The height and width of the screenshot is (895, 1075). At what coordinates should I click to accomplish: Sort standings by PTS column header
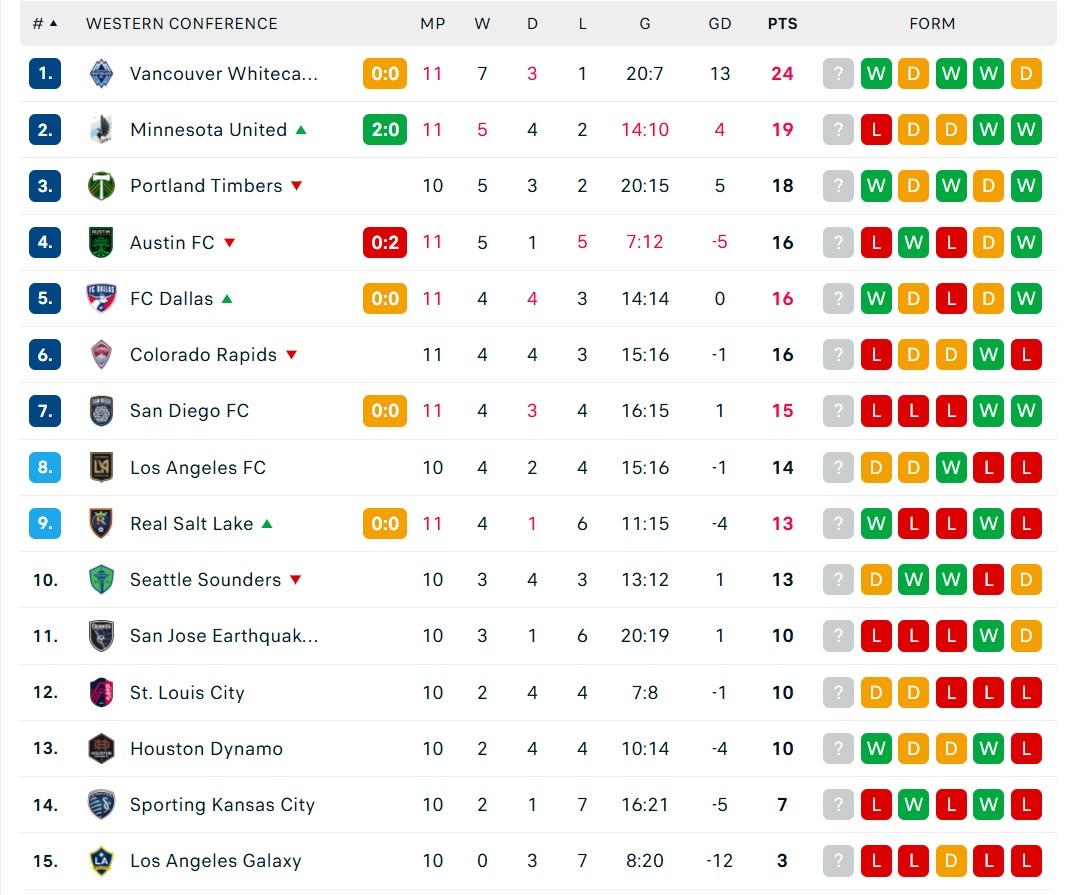click(x=782, y=23)
